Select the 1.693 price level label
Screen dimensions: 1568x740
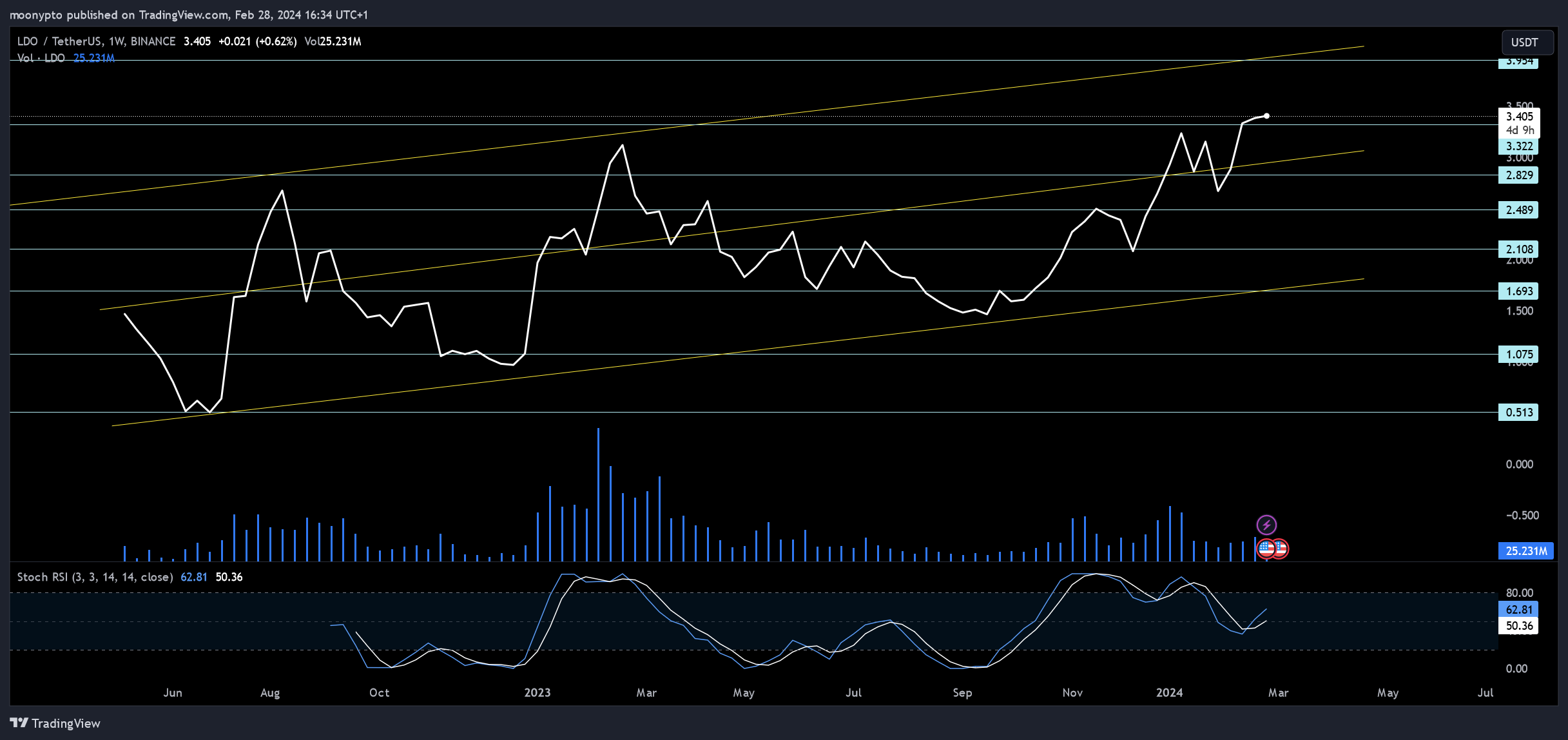(x=1518, y=291)
